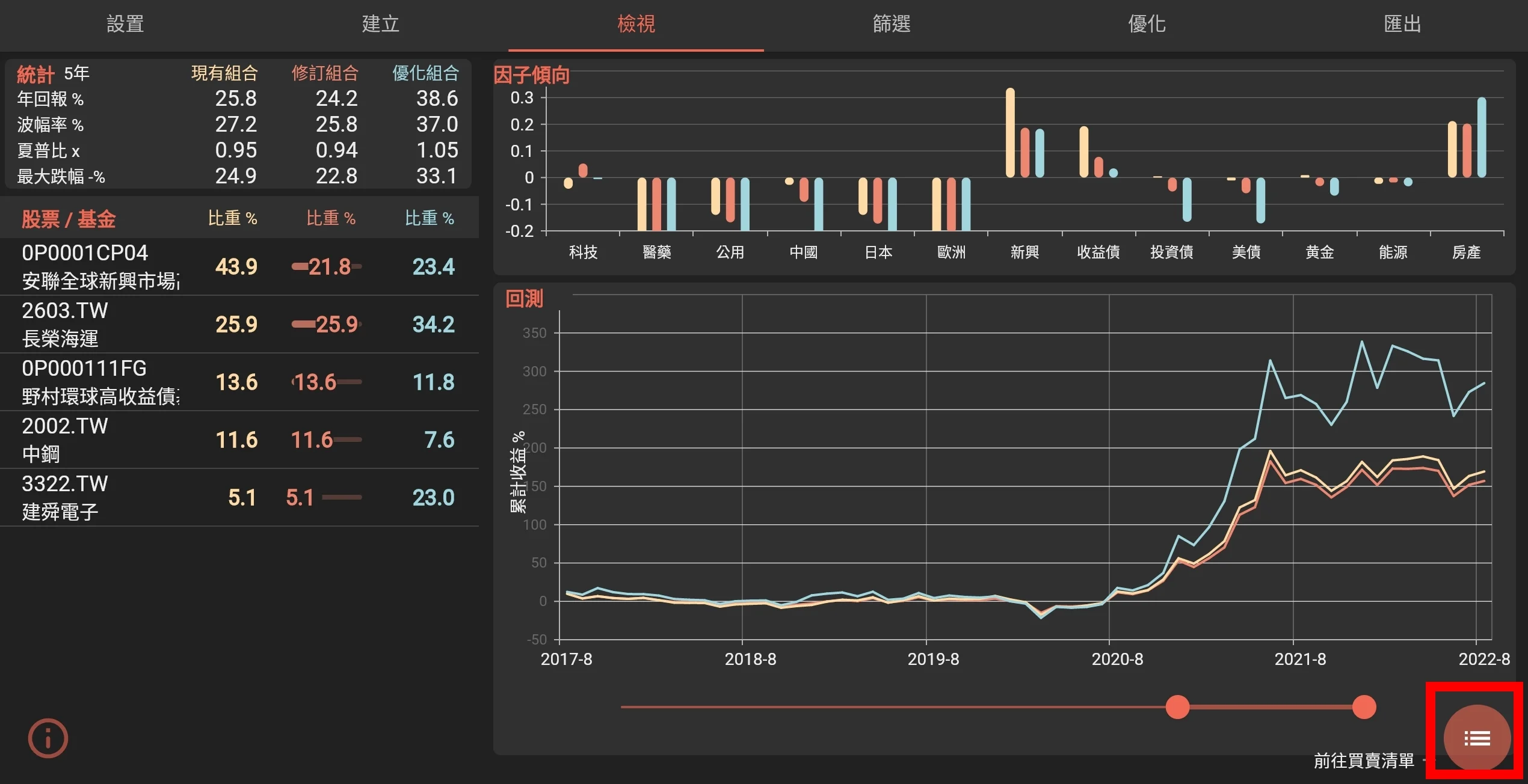Switch to the 設置 tab
The image size is (1528, 784).
tap(125, 24)
